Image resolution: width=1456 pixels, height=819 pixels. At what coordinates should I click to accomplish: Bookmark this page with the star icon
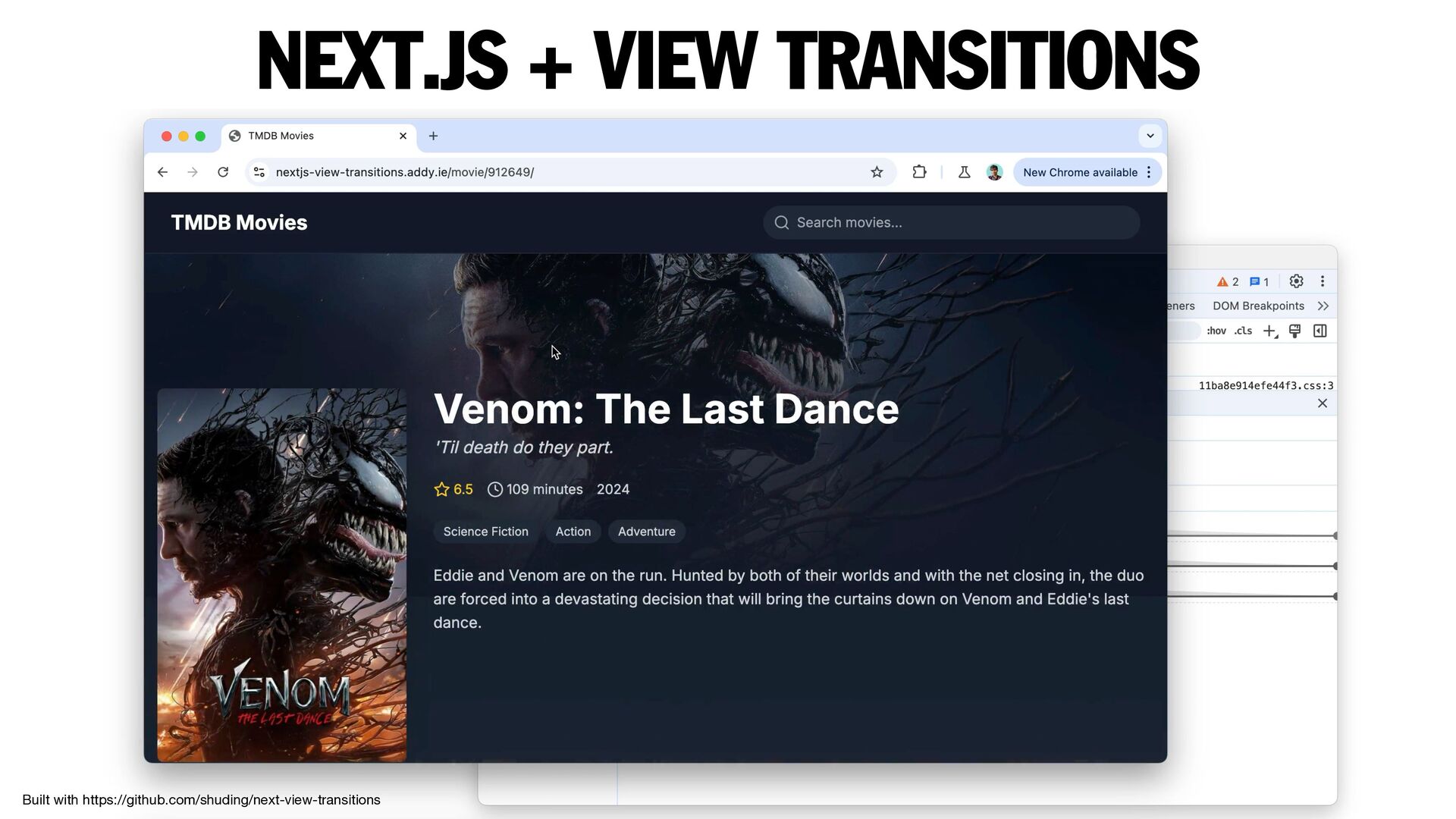point(877,172)
